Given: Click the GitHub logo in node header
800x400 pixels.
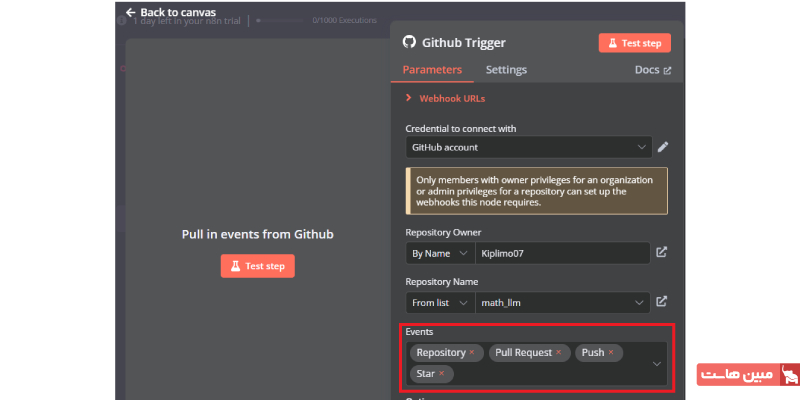Looking at the screenshot, I should tap(409, 42).
